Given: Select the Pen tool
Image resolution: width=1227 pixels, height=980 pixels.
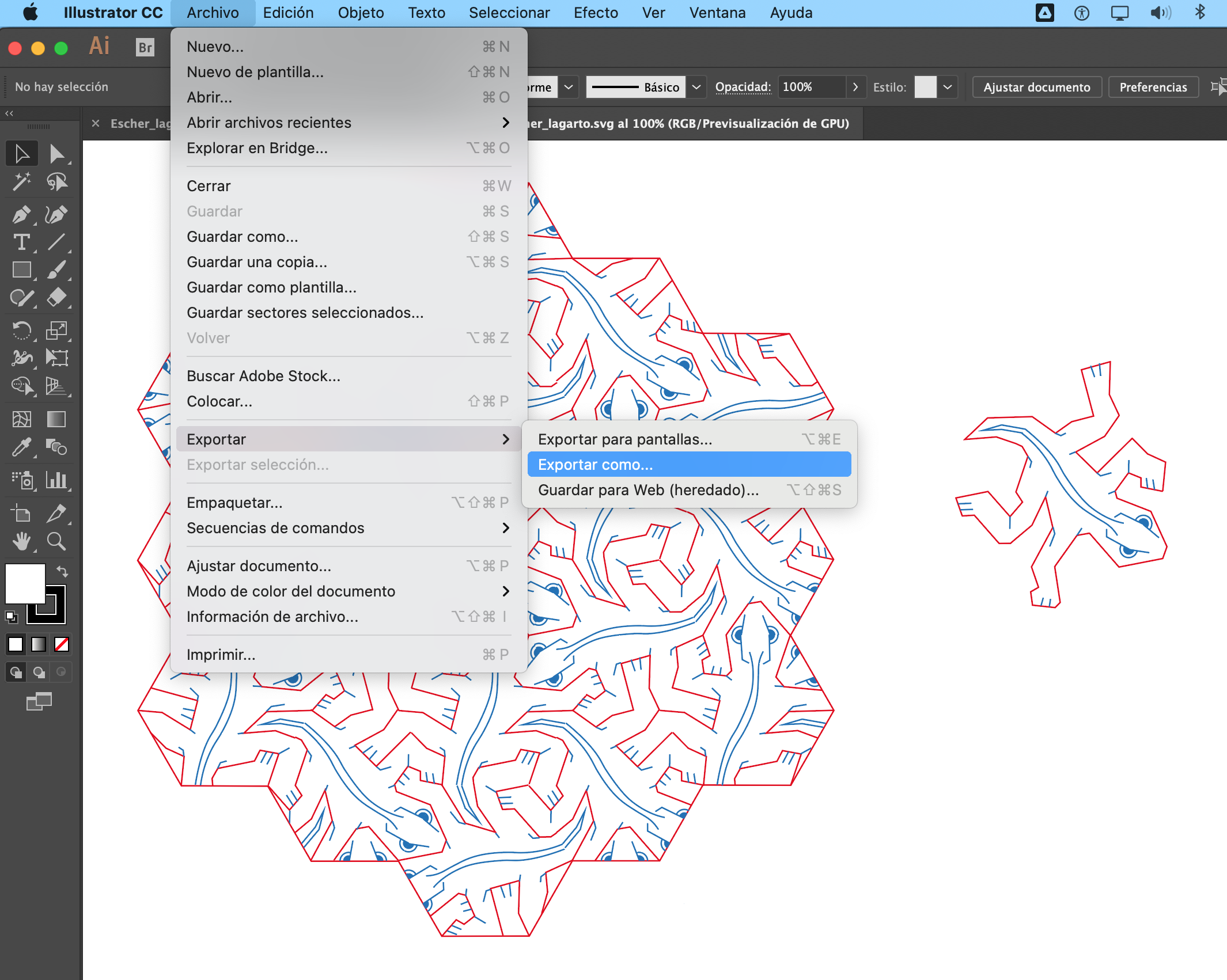Looking at the screenshot, I should tap(22, 214).
